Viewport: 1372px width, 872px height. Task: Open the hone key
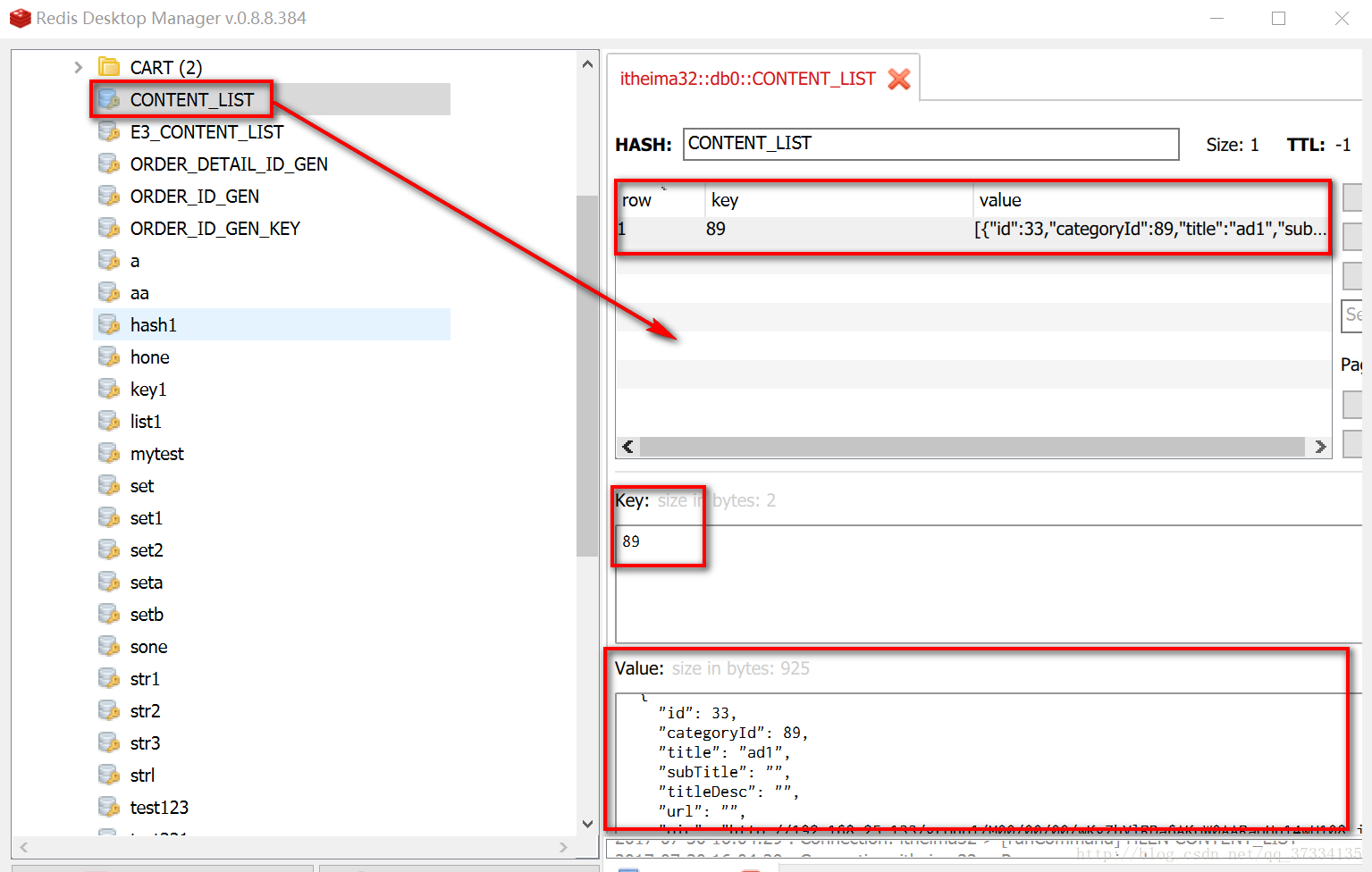point(149,357)
